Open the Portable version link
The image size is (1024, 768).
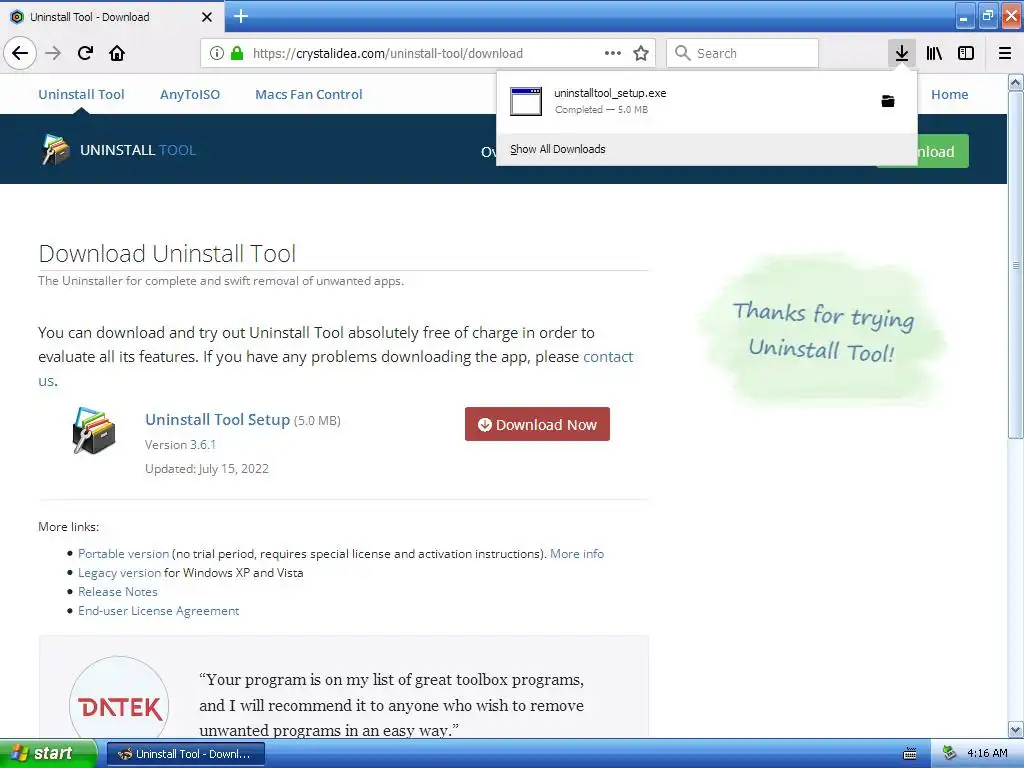[x=123, y=554]
